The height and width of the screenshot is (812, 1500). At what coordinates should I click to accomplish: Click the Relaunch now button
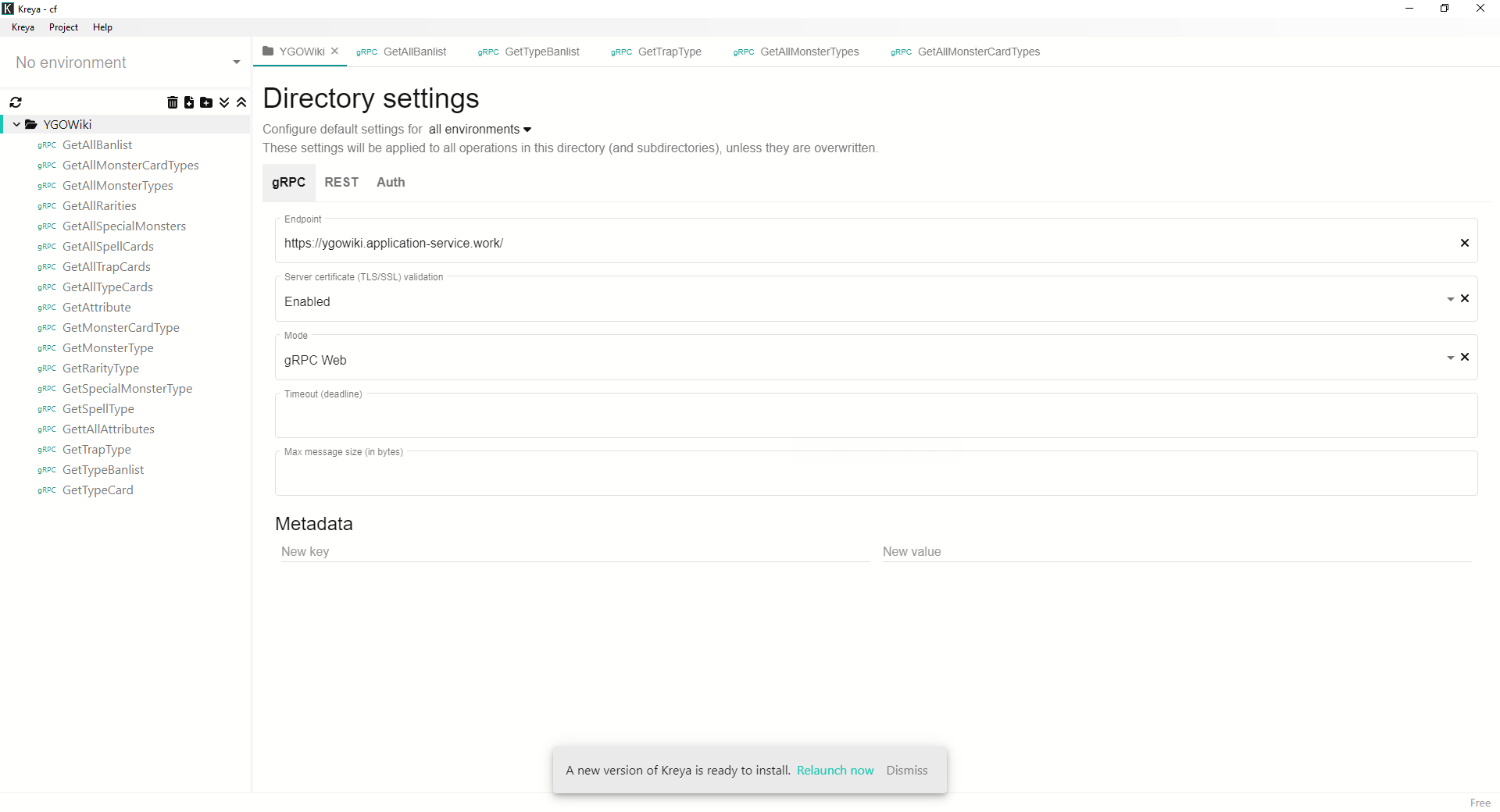click(x=835, y=770)
